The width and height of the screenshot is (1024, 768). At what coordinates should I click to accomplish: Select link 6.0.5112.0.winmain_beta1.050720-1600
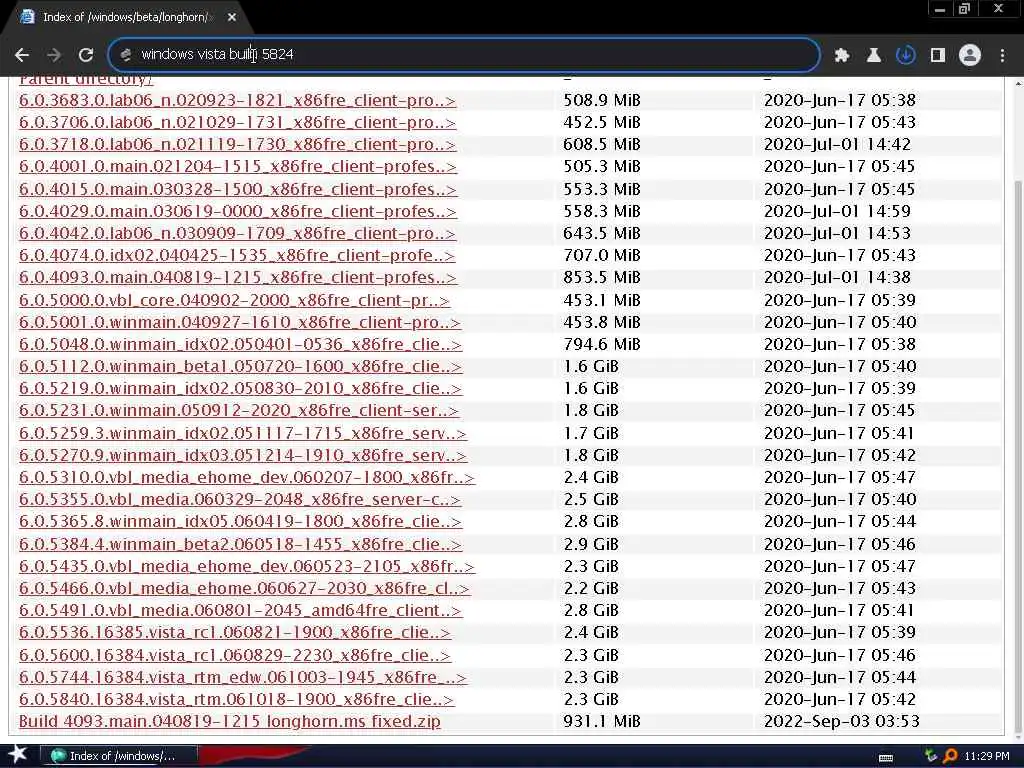tap(240, 366)
